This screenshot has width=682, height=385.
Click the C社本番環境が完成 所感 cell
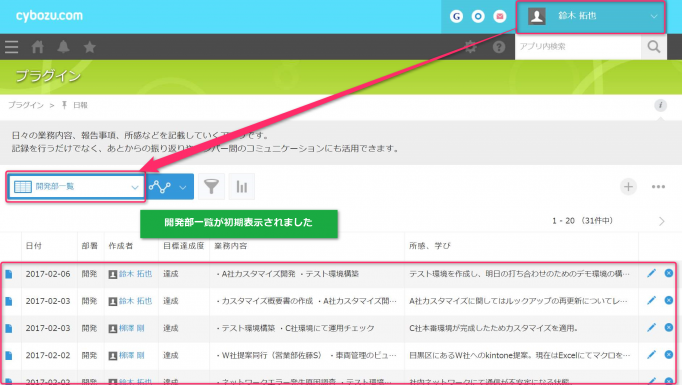click(521, 328)
